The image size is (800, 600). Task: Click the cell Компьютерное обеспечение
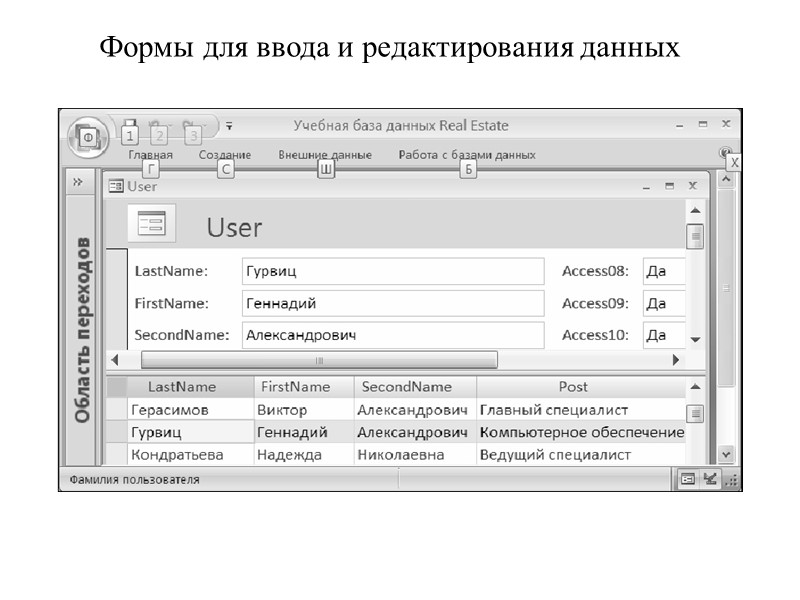click(582, 432)
